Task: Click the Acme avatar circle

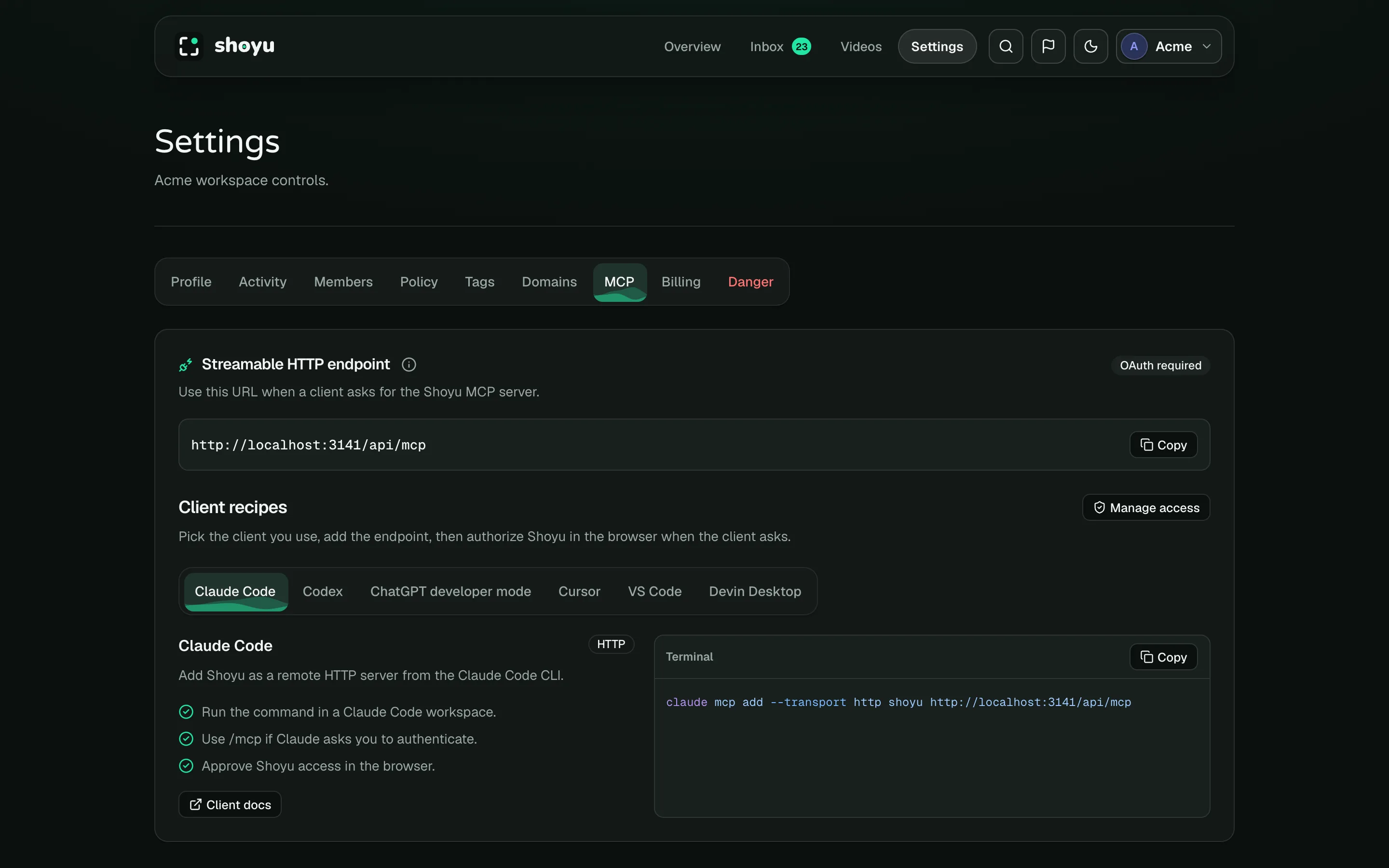Action: coord(1133,46)
